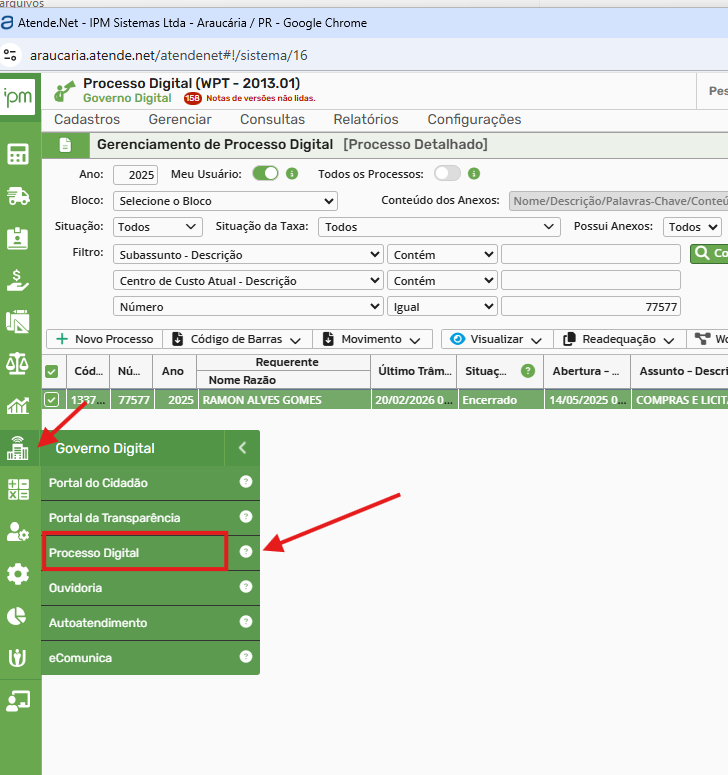This screenshot has width=728, height=775.
Task: Open the Subassunto - Descrição filter dropdown
Action: pyautogui.click(x=248, y=255)
